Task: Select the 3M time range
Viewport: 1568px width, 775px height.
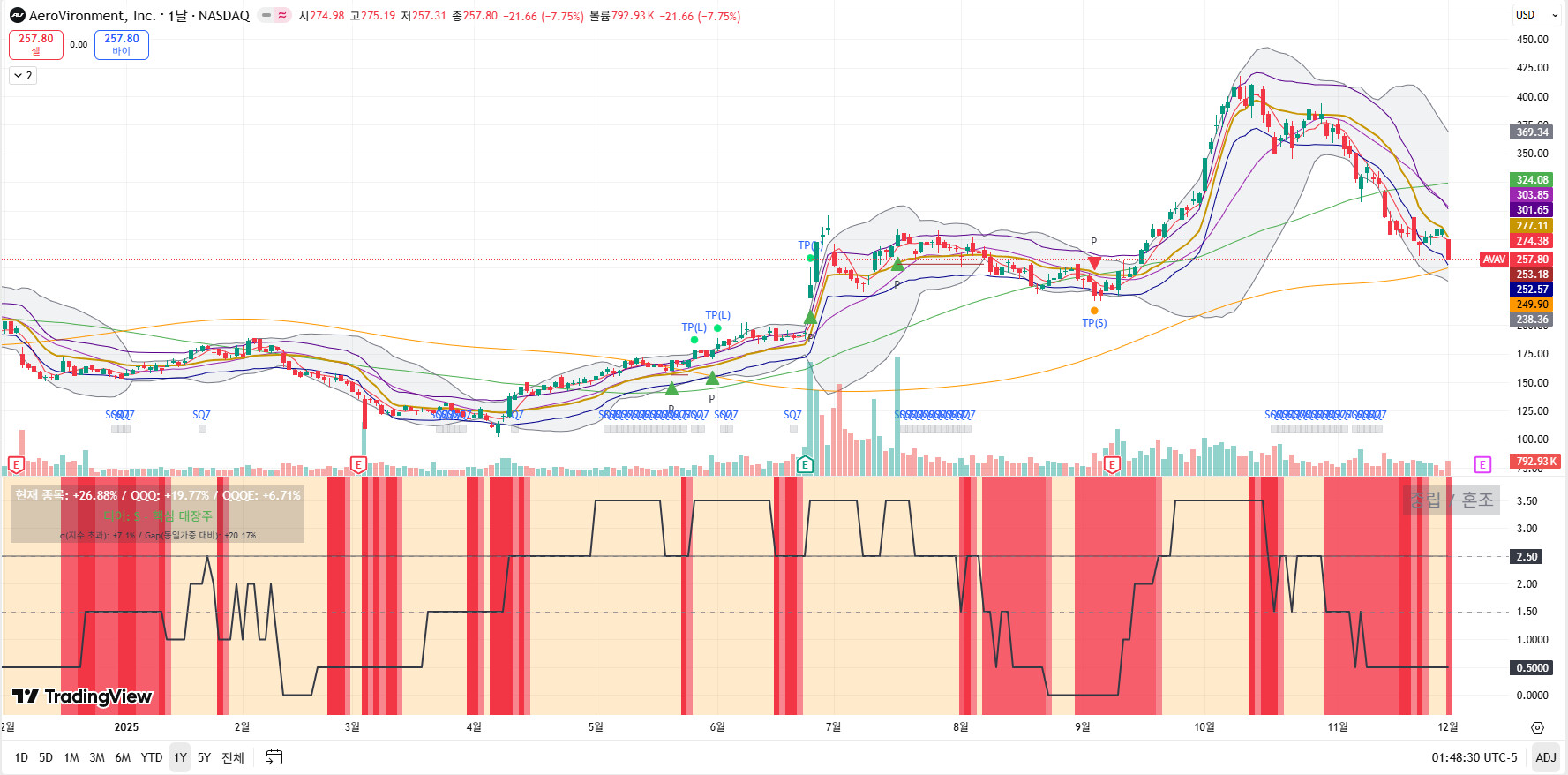Action: coord(97,757)
